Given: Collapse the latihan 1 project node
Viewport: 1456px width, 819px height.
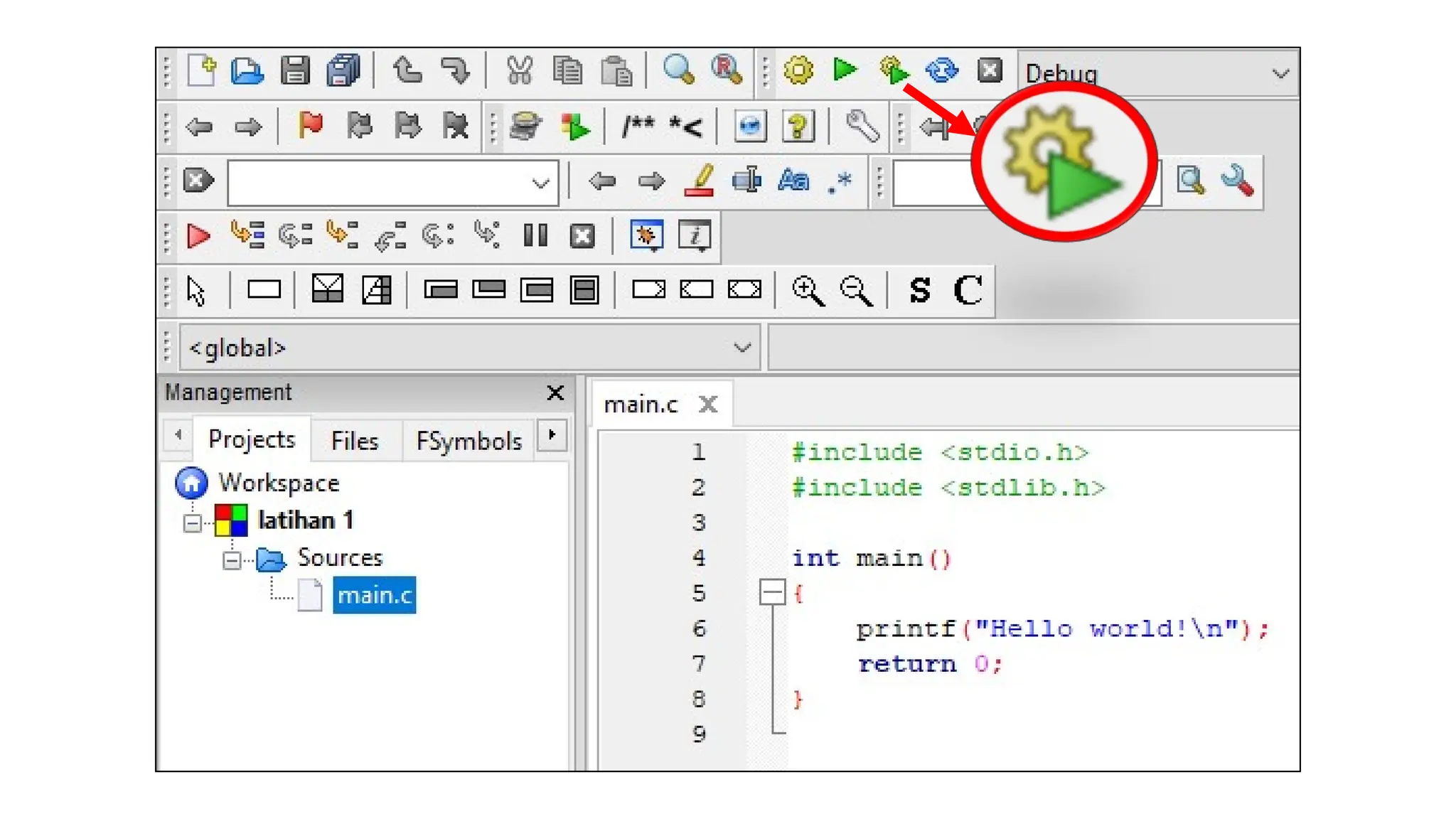Looking at the screenshot, I should click(x=192, y=523).
